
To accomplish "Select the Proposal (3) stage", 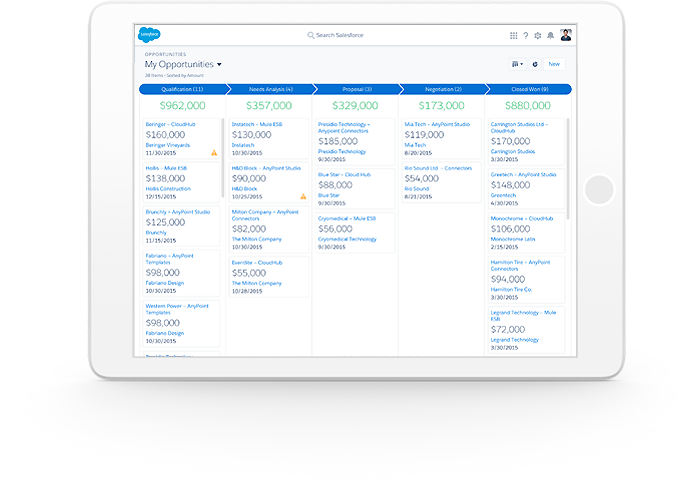I will pos(357,89).
